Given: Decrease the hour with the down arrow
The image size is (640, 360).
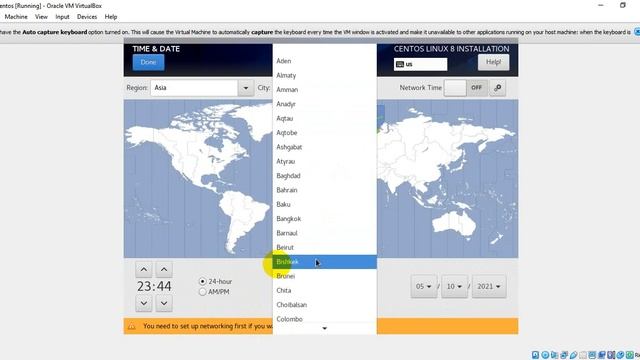Looking at the screenshot, I should pos(144,303).
